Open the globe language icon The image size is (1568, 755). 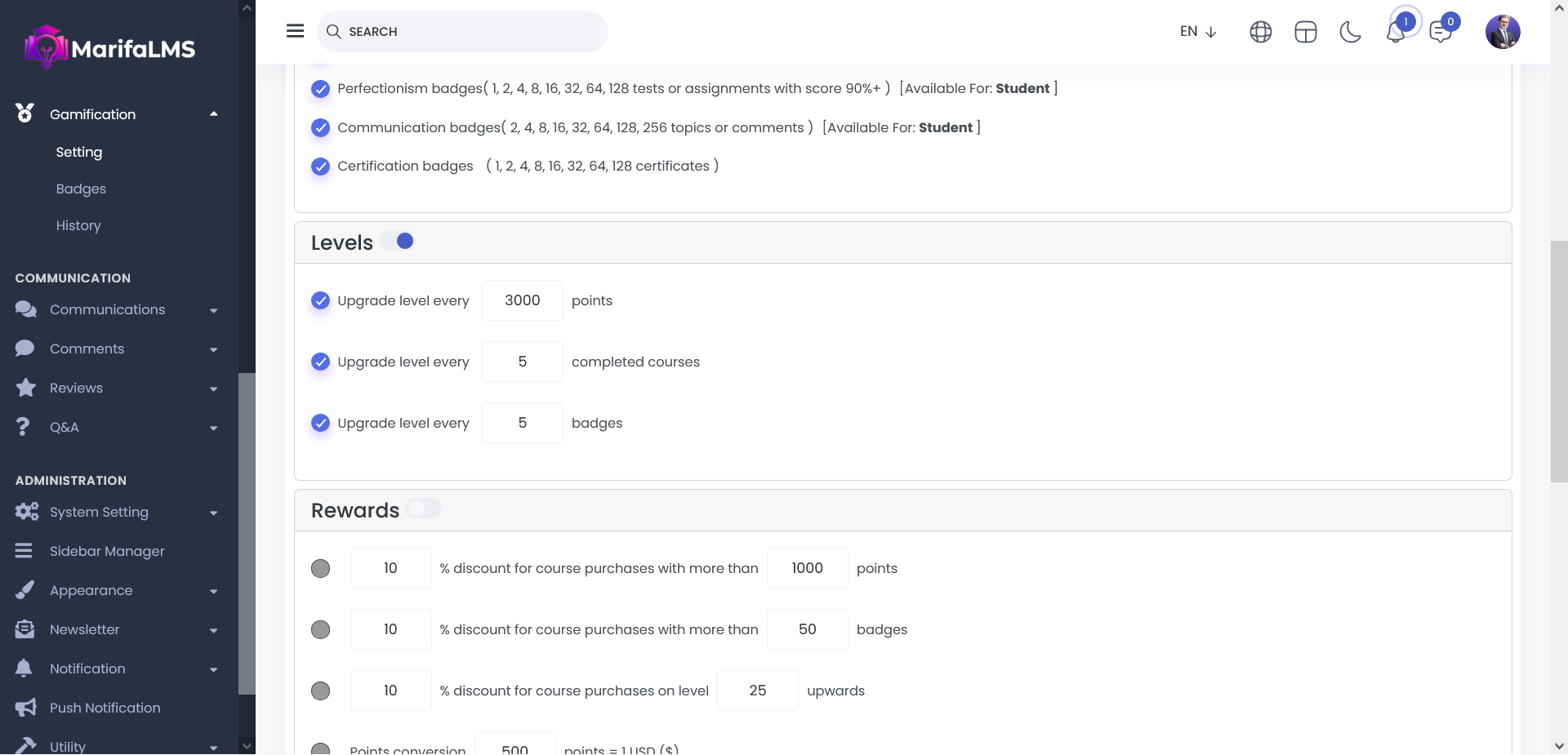point(1260,32)
